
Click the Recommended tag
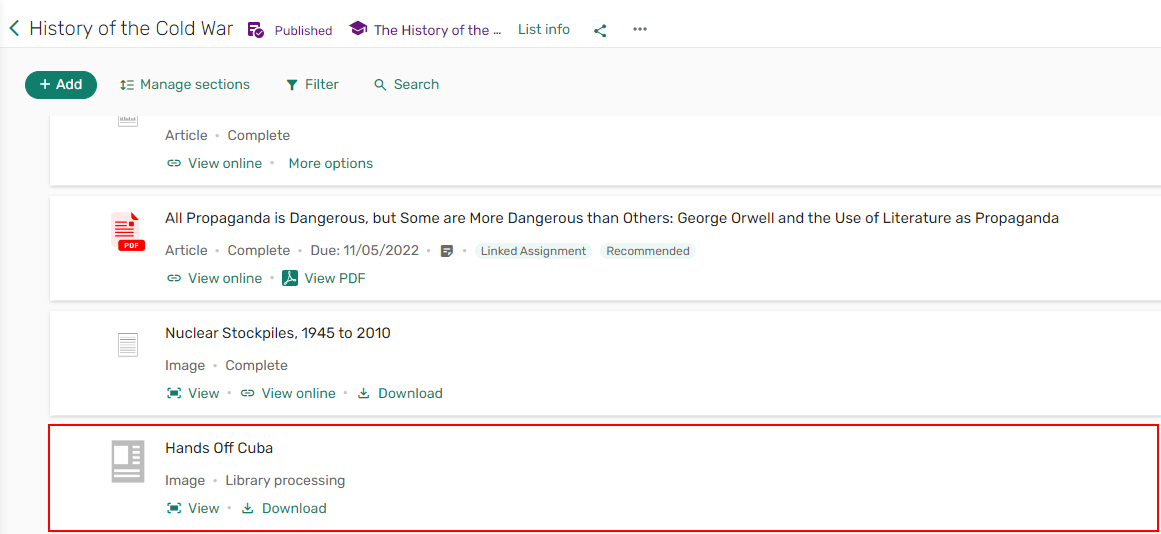click(648, 251)
